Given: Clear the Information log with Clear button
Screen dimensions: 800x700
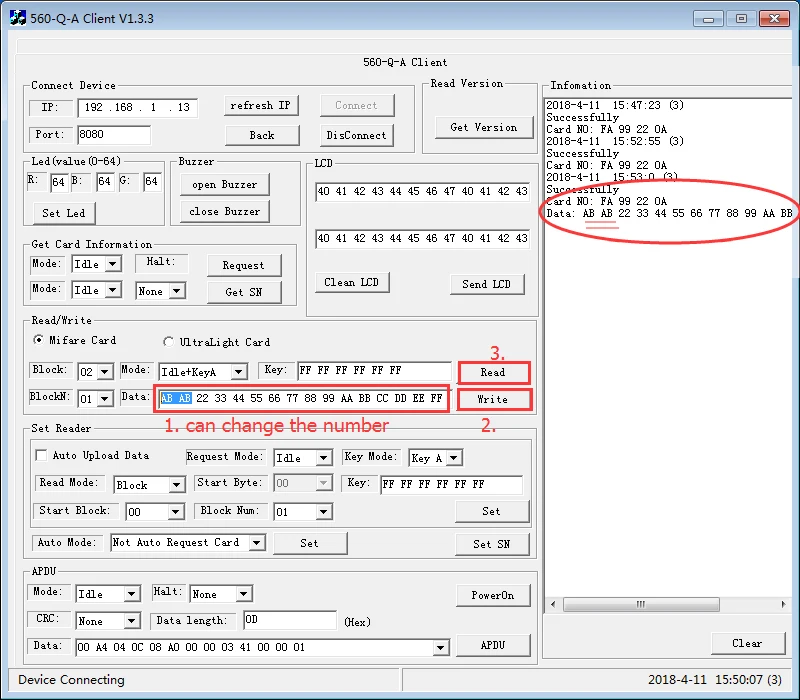Looking at the screenshot, I should tap(746, 643).
